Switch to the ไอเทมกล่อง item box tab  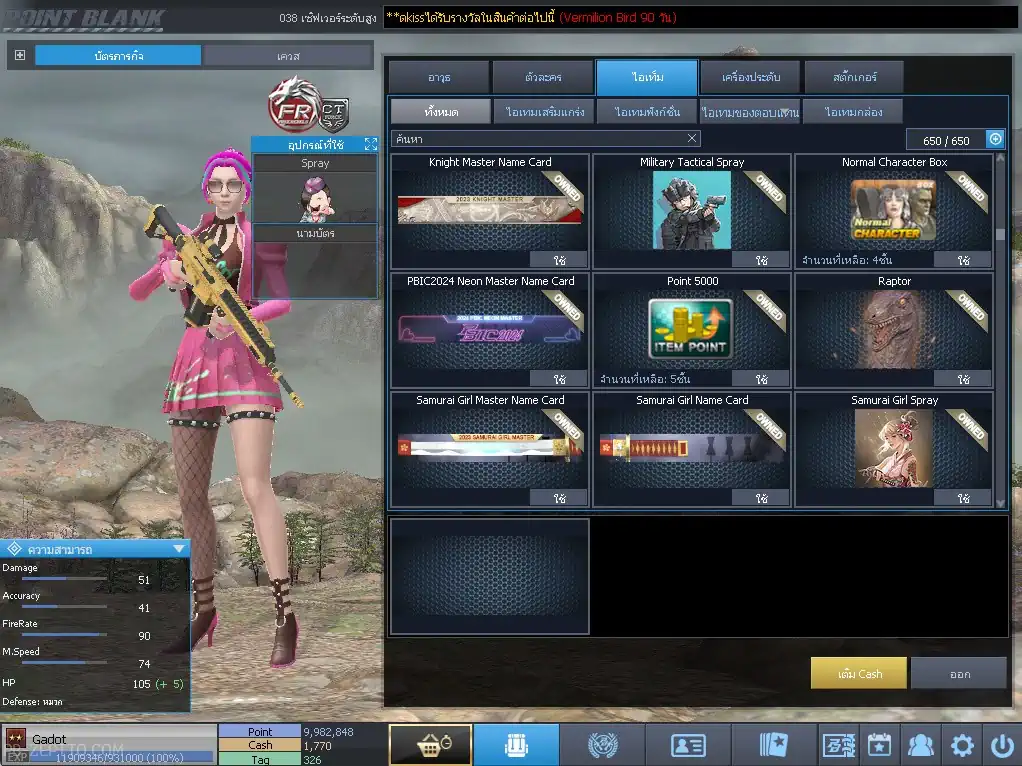pyautogui.click(x=852, y=112)
